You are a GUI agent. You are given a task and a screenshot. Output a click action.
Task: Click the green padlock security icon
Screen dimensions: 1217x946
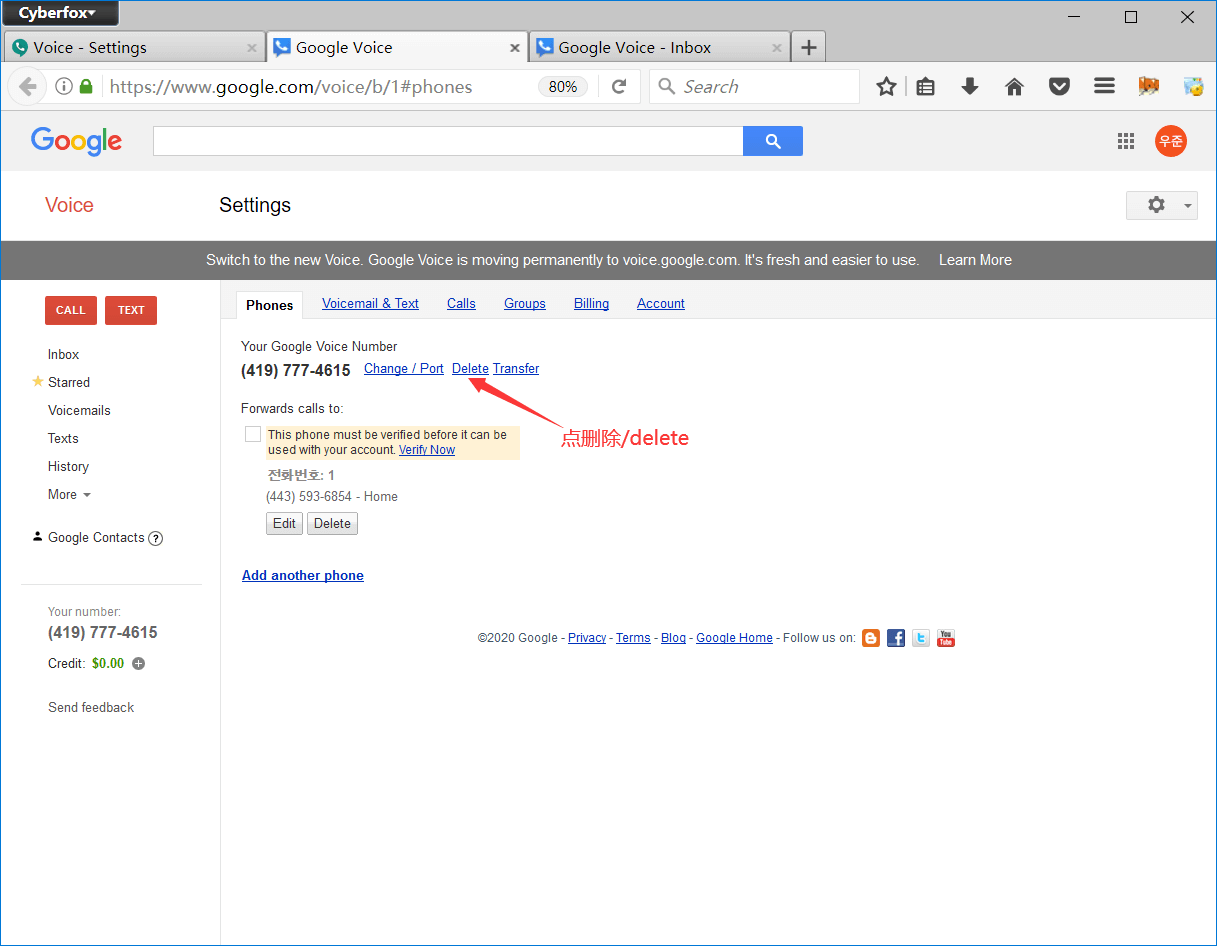pos(86,87)
